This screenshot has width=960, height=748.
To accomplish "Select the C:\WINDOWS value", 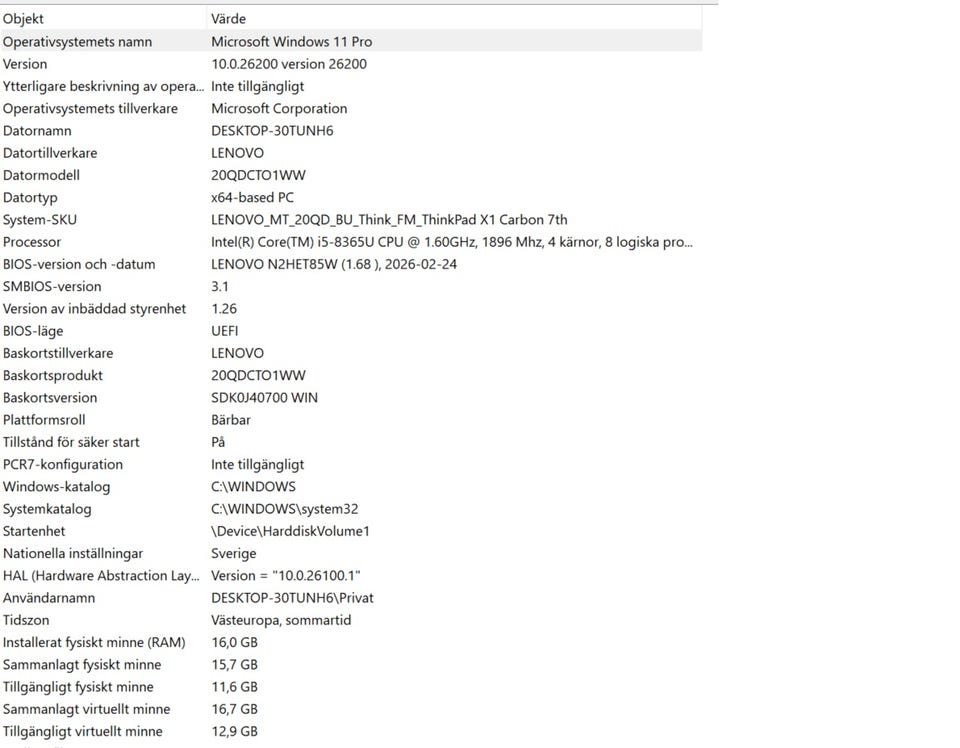I will point(253,487).
